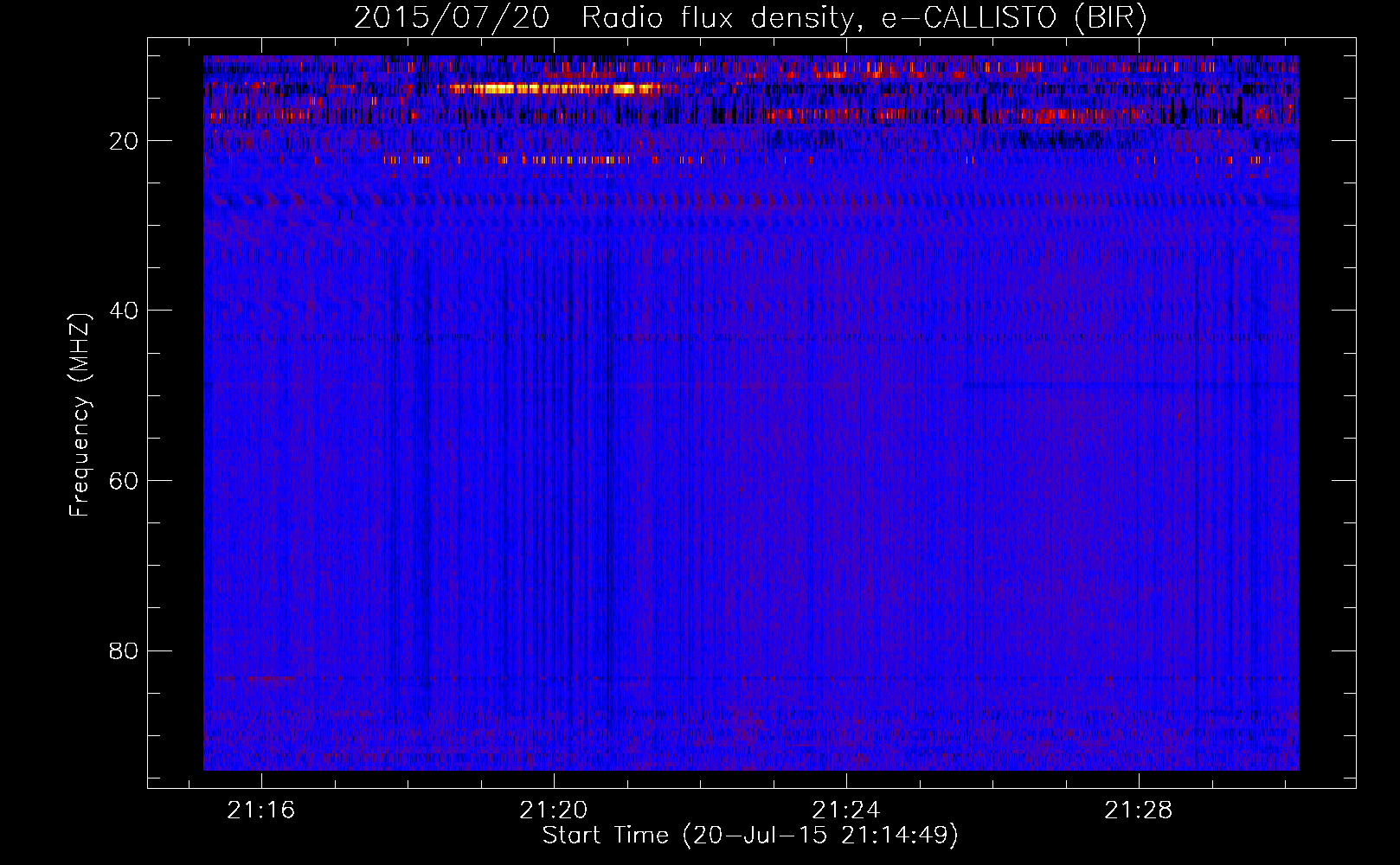Select the 80 MHz frequency tick label
Screen dimensions: 1400x865
[124, 650]
